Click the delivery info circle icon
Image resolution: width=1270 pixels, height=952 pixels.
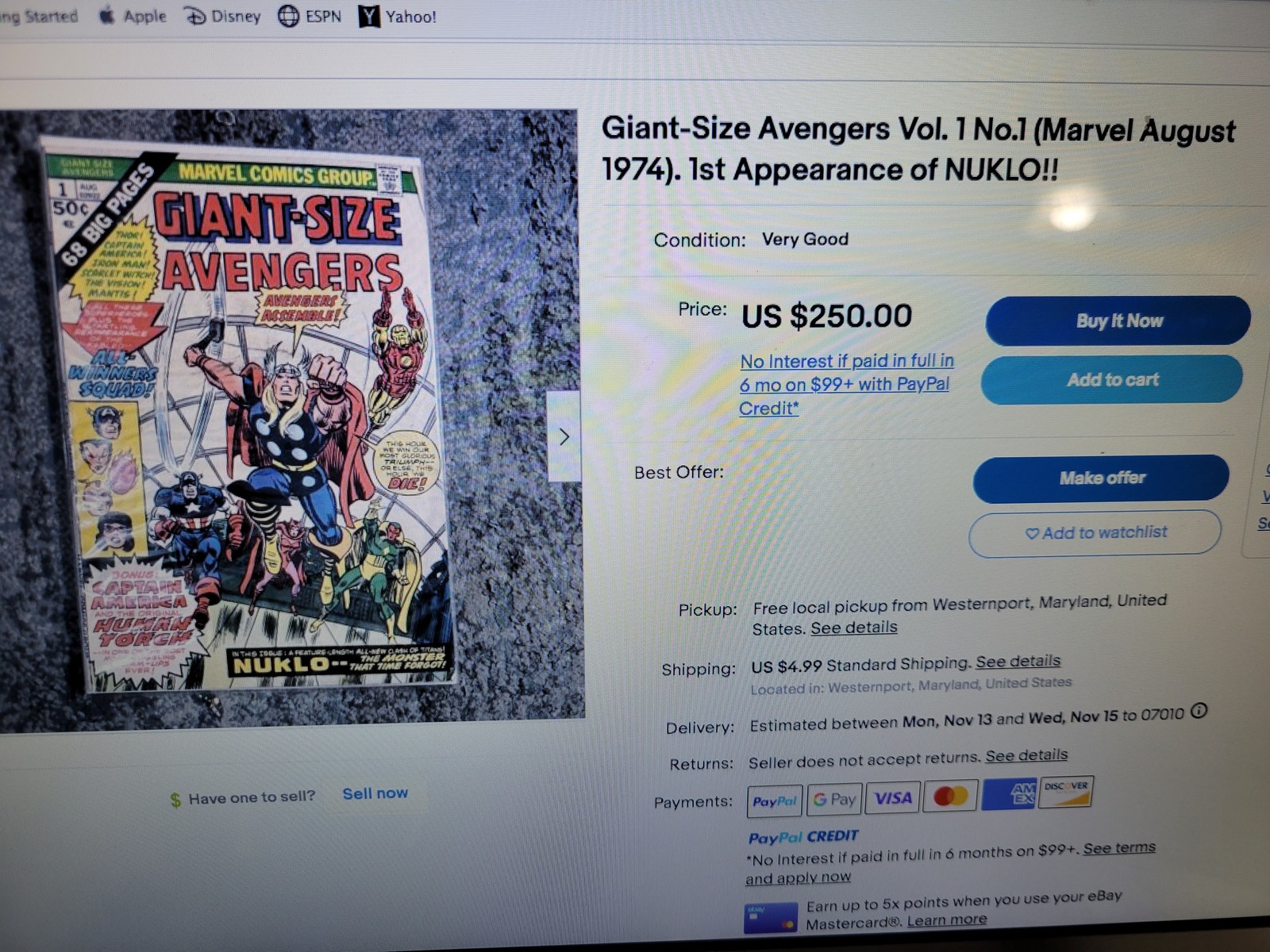(x=1199, y=711)
